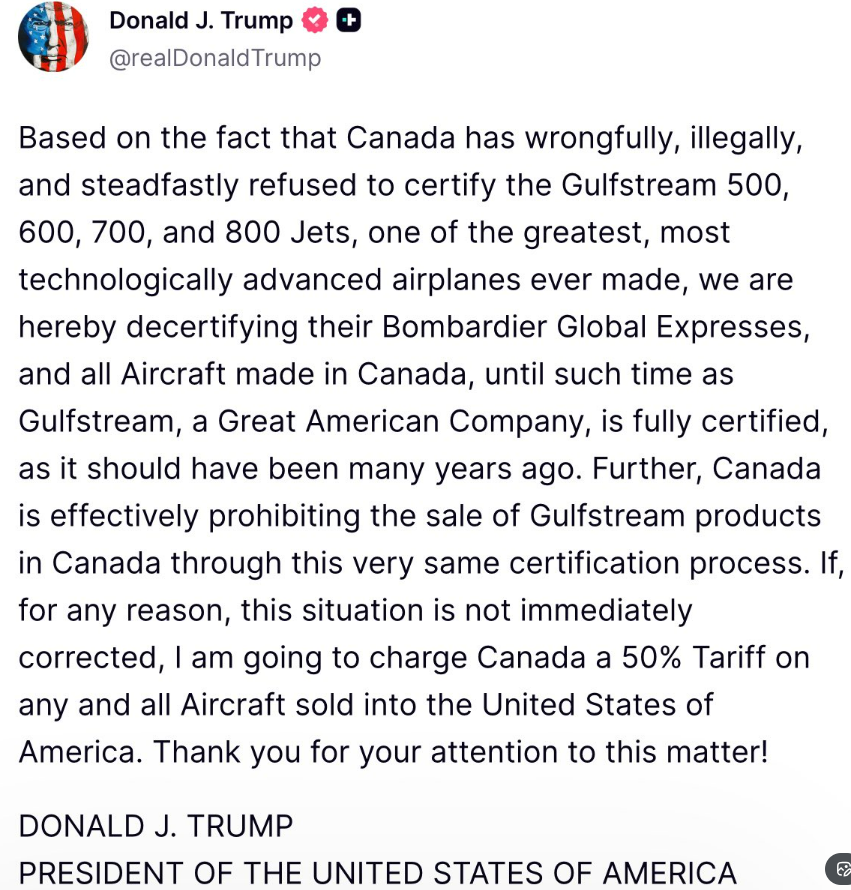This screenshot has width=851, height=890.
Task: Click the "DONALD J. TRUMP" signature line
Action: tap(156, 827)
